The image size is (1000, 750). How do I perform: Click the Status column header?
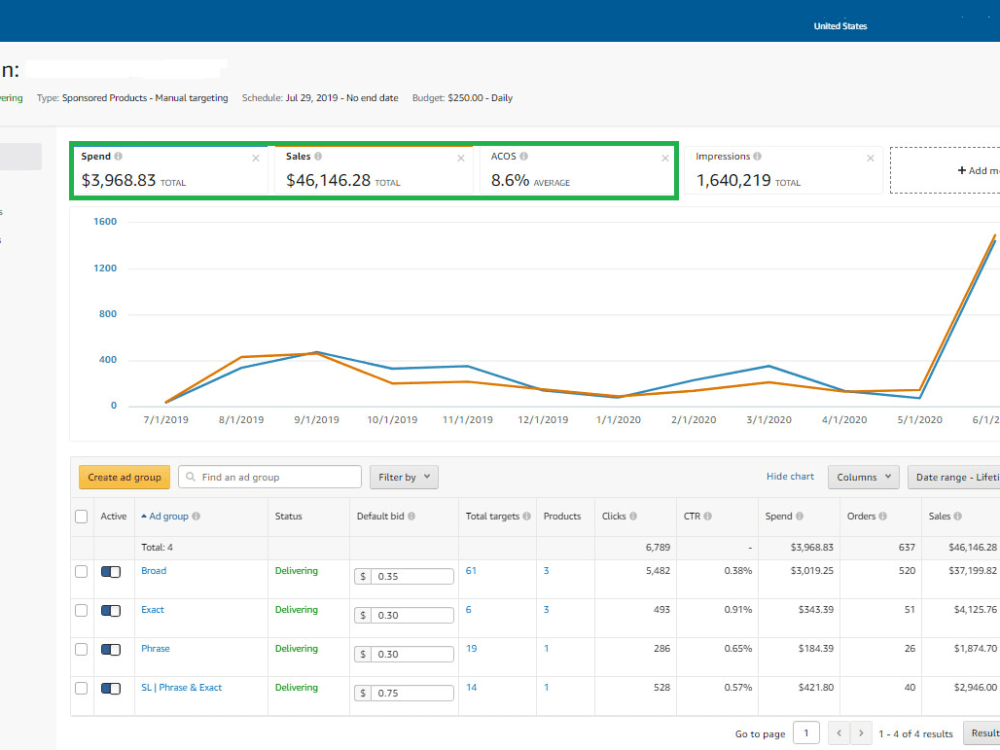pos(288,516)
